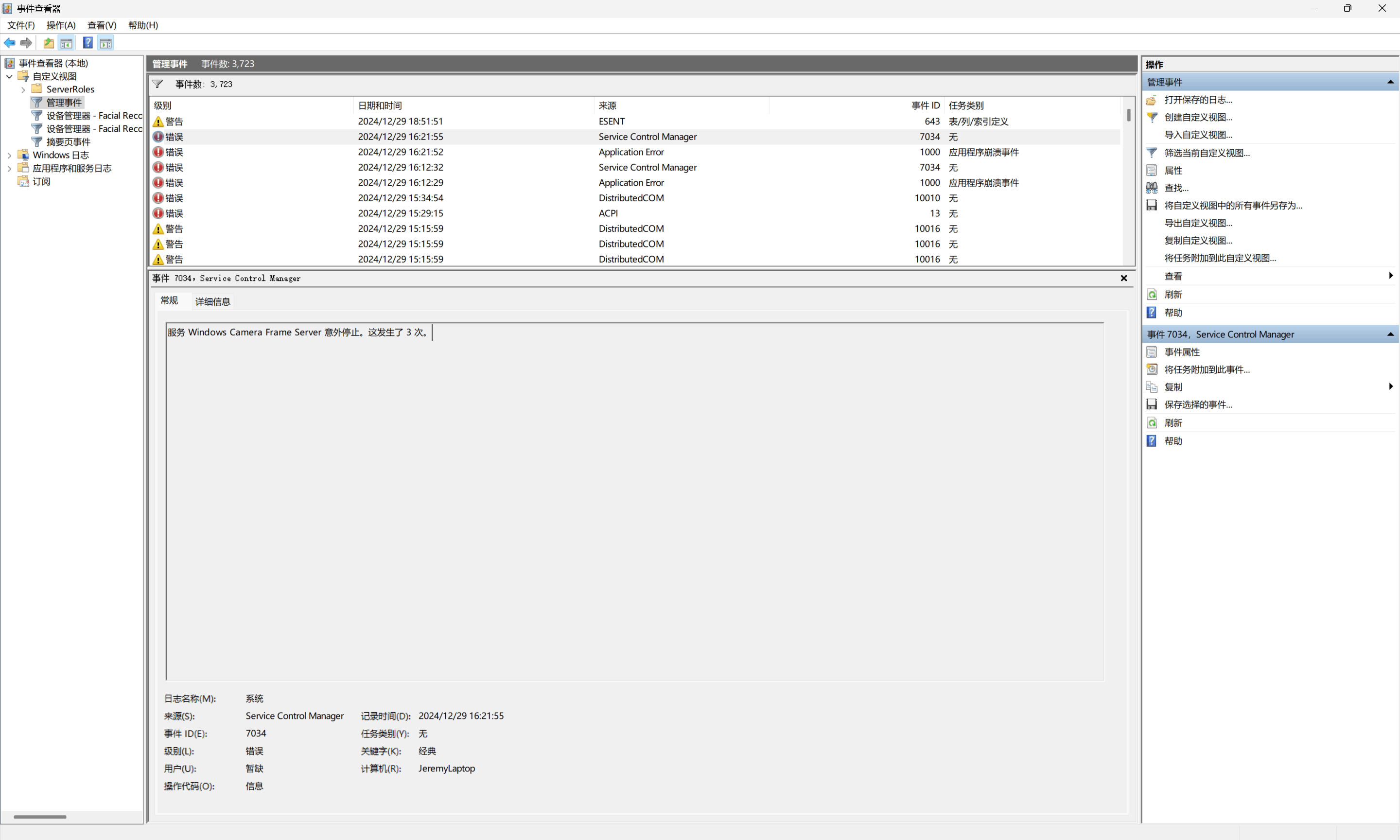Expand the Windows 日志 tree node
This screenshot has height=840, width=1400.
(x=10, y=155)
